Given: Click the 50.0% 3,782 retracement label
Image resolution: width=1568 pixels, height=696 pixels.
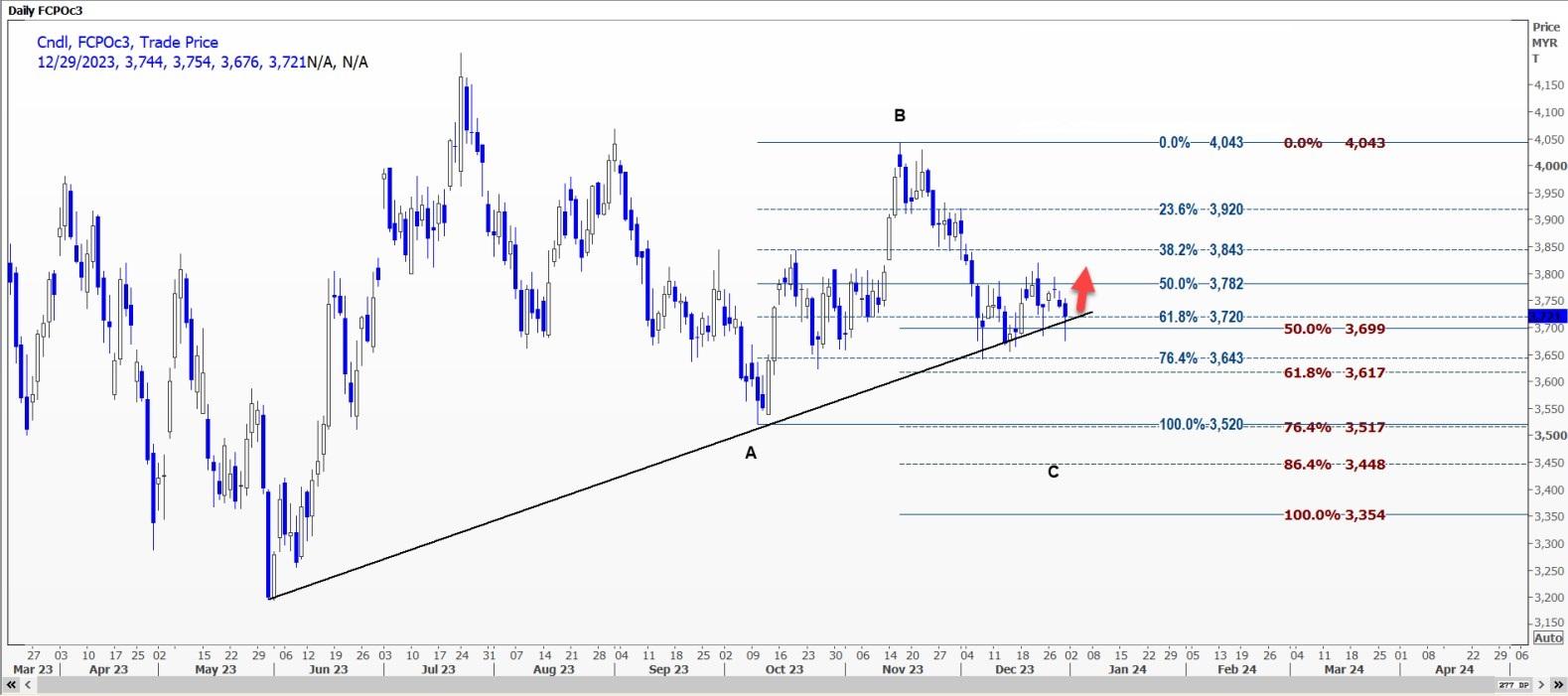Looking at the screenshot, I should 1201,284.
